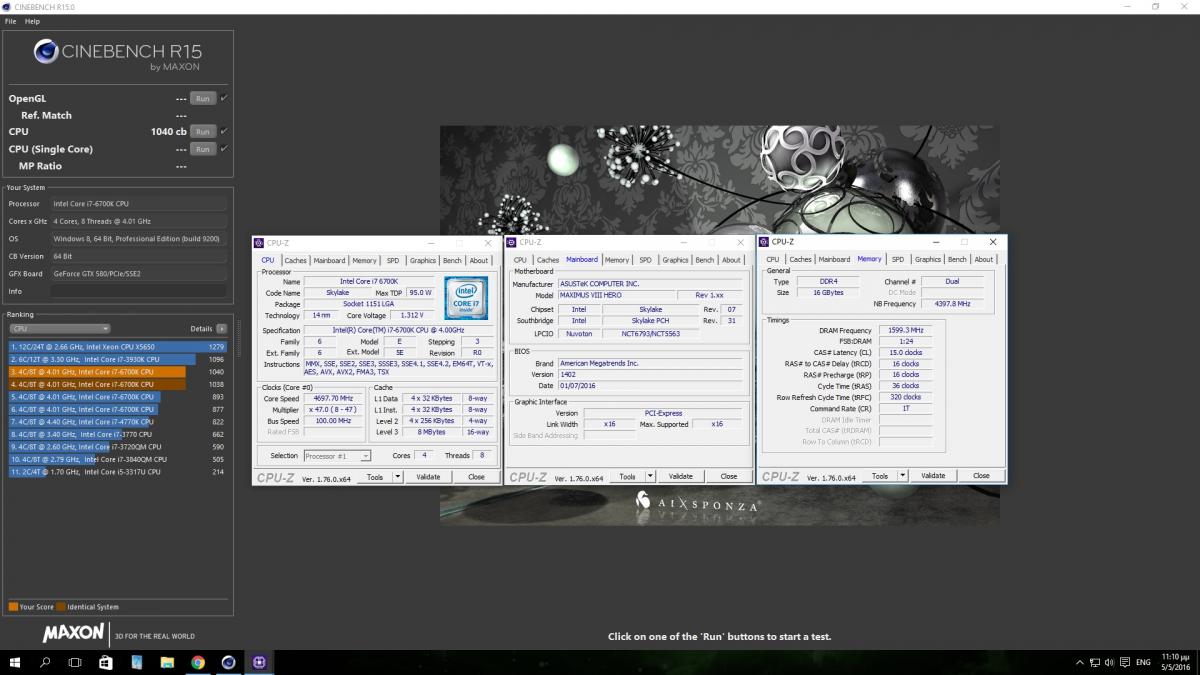Expand ranking Details arrow button
This screenshot has height=675, width=1200.
coord(221,328)
